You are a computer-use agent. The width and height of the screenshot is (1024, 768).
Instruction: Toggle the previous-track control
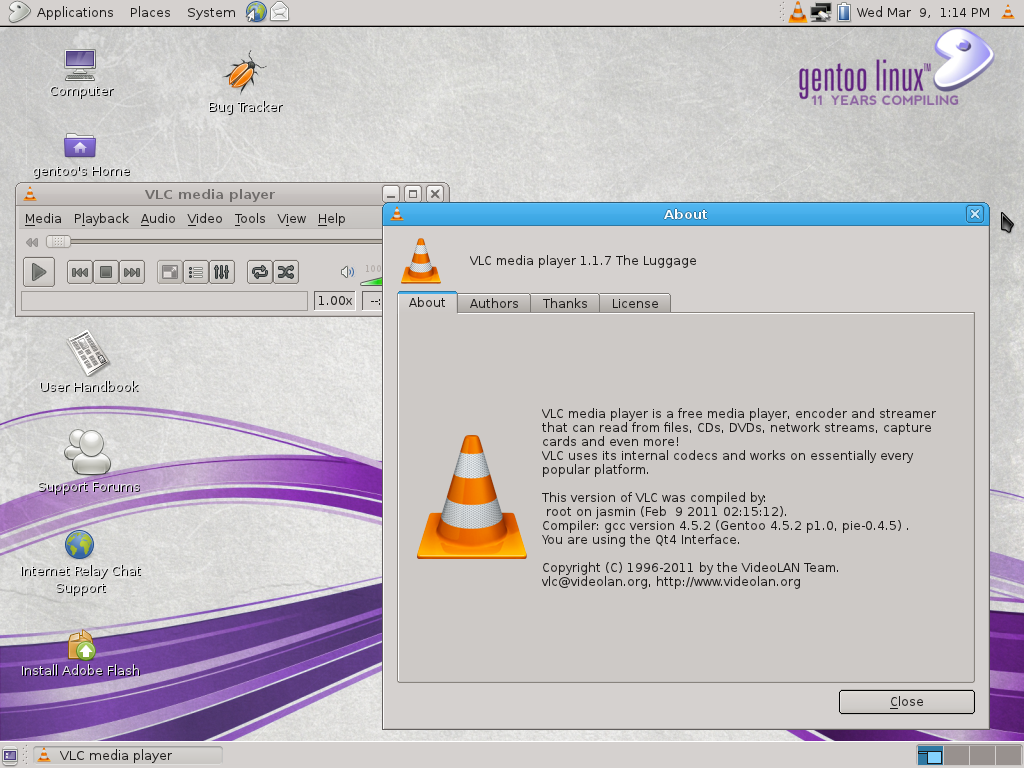[79, 271]
